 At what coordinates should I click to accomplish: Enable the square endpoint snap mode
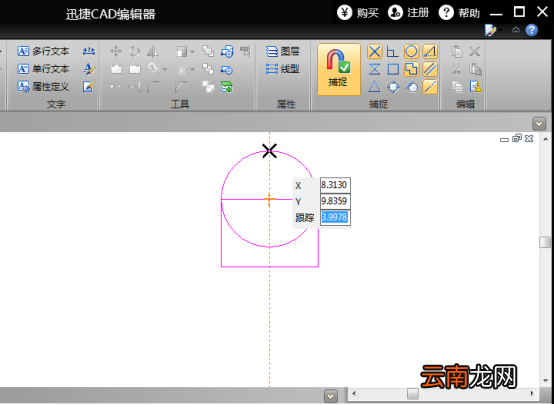pos(393,69)
